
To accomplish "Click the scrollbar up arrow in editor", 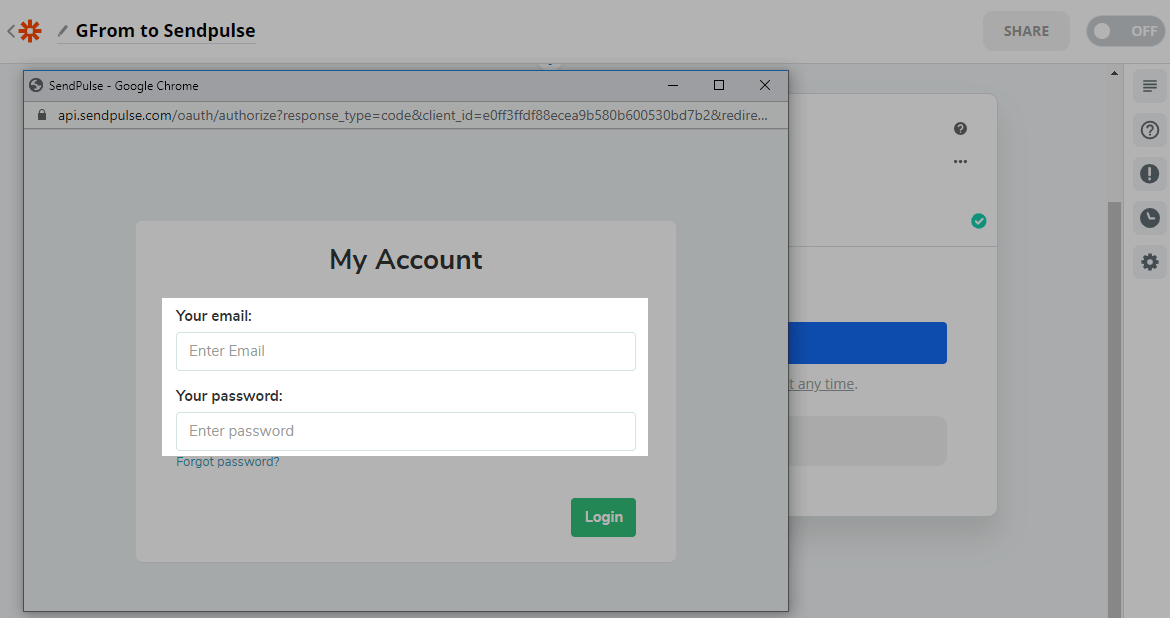I will click(1114, 73).
